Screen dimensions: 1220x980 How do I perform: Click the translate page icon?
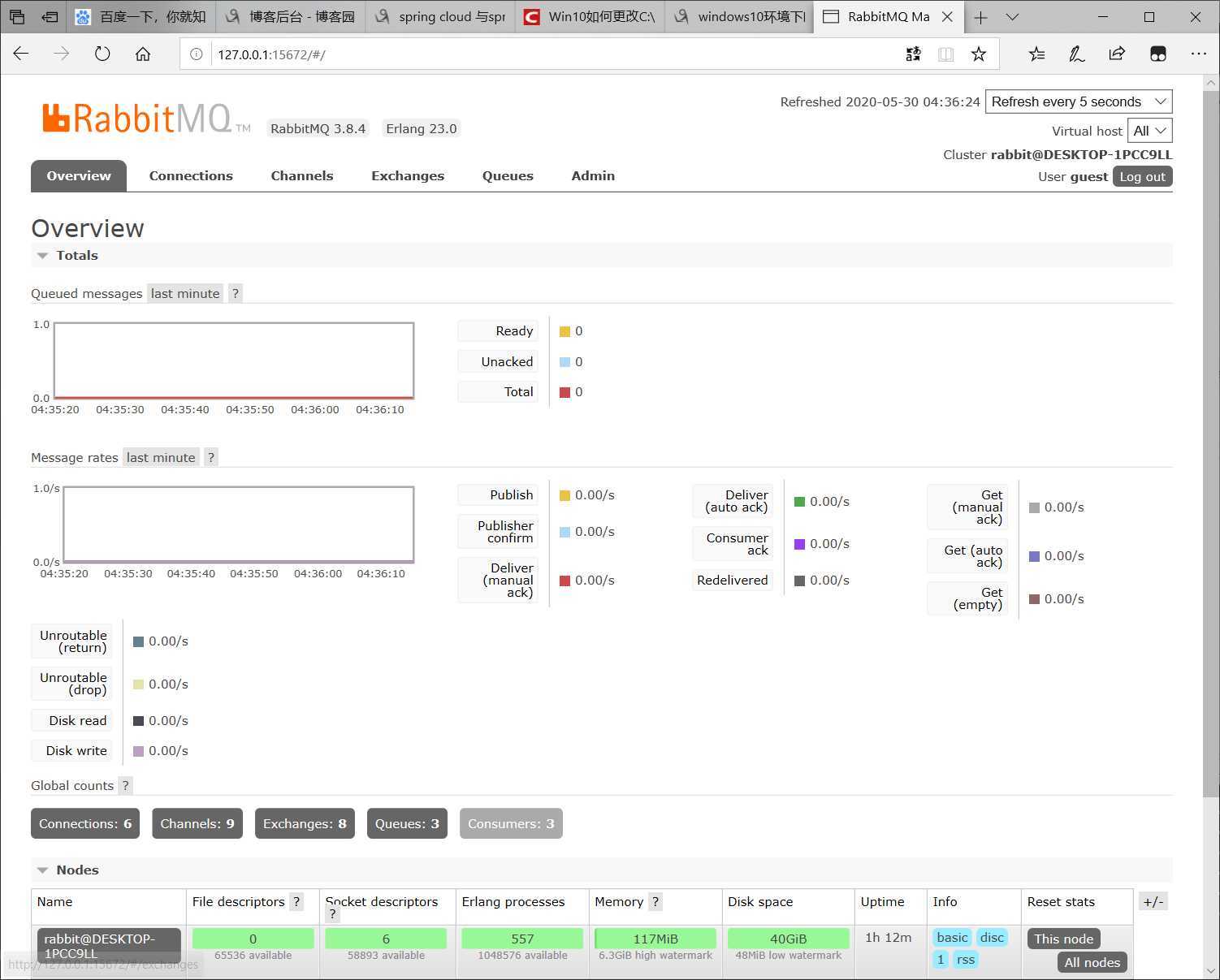pos(913,54)
